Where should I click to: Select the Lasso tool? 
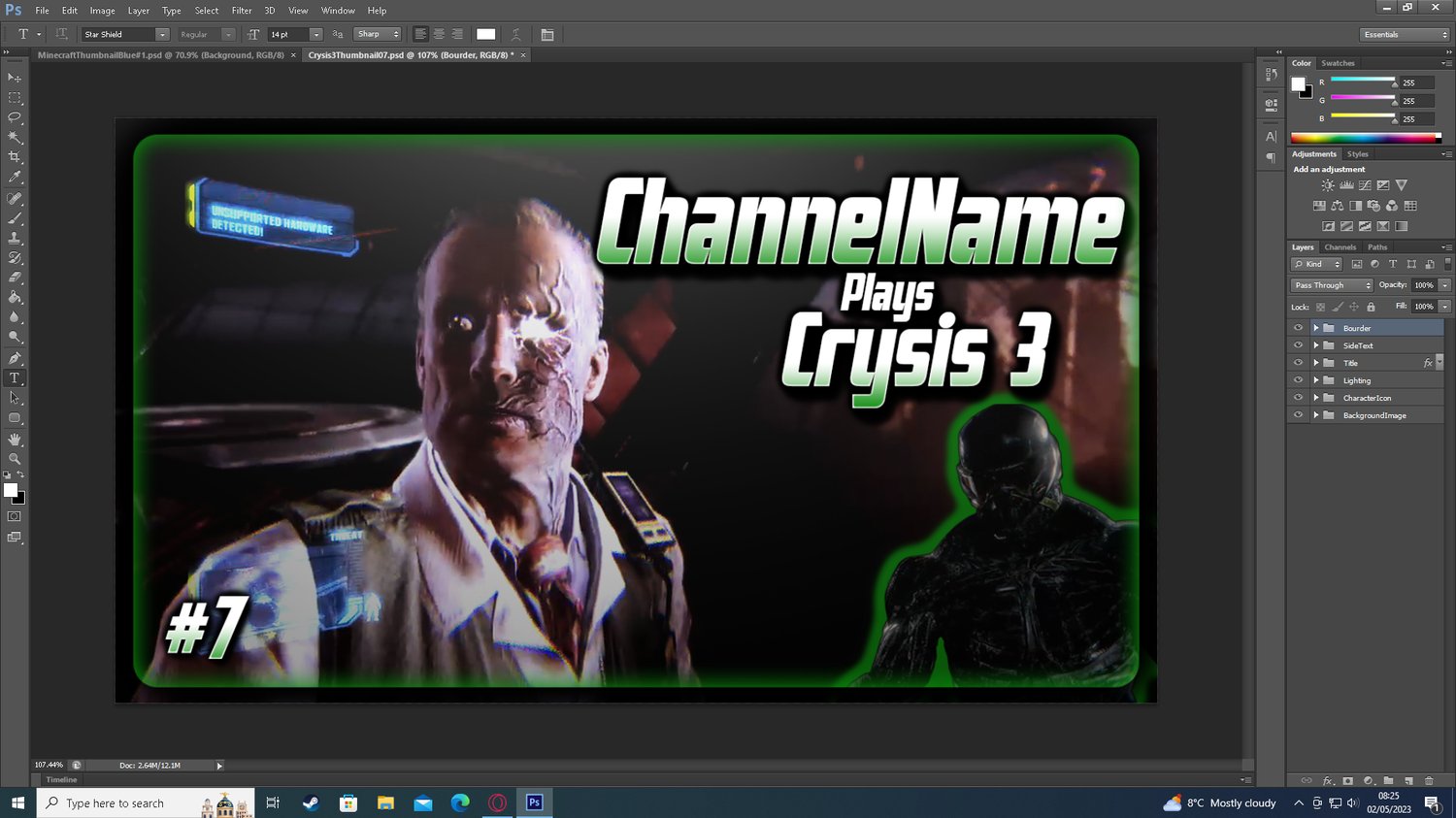(15, 117)
